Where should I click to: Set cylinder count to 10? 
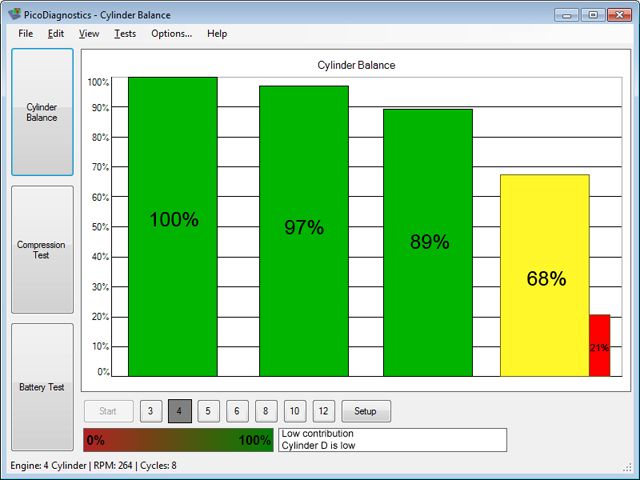point(294,411)
